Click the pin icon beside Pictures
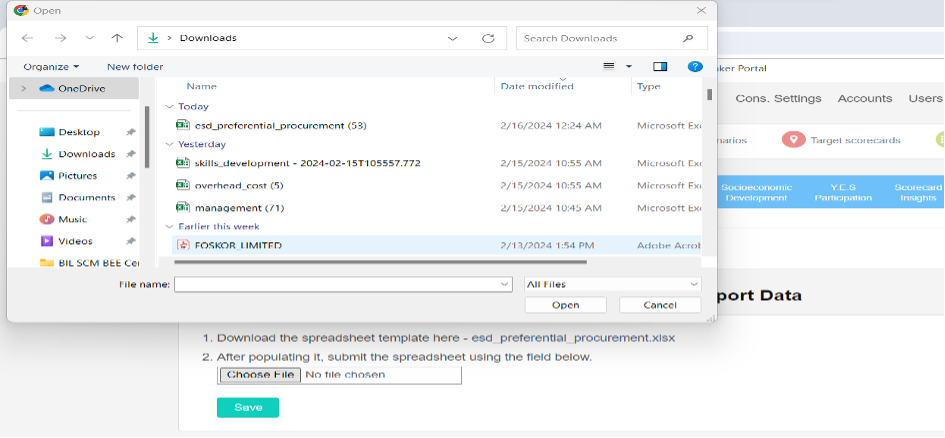 [130, 176]
